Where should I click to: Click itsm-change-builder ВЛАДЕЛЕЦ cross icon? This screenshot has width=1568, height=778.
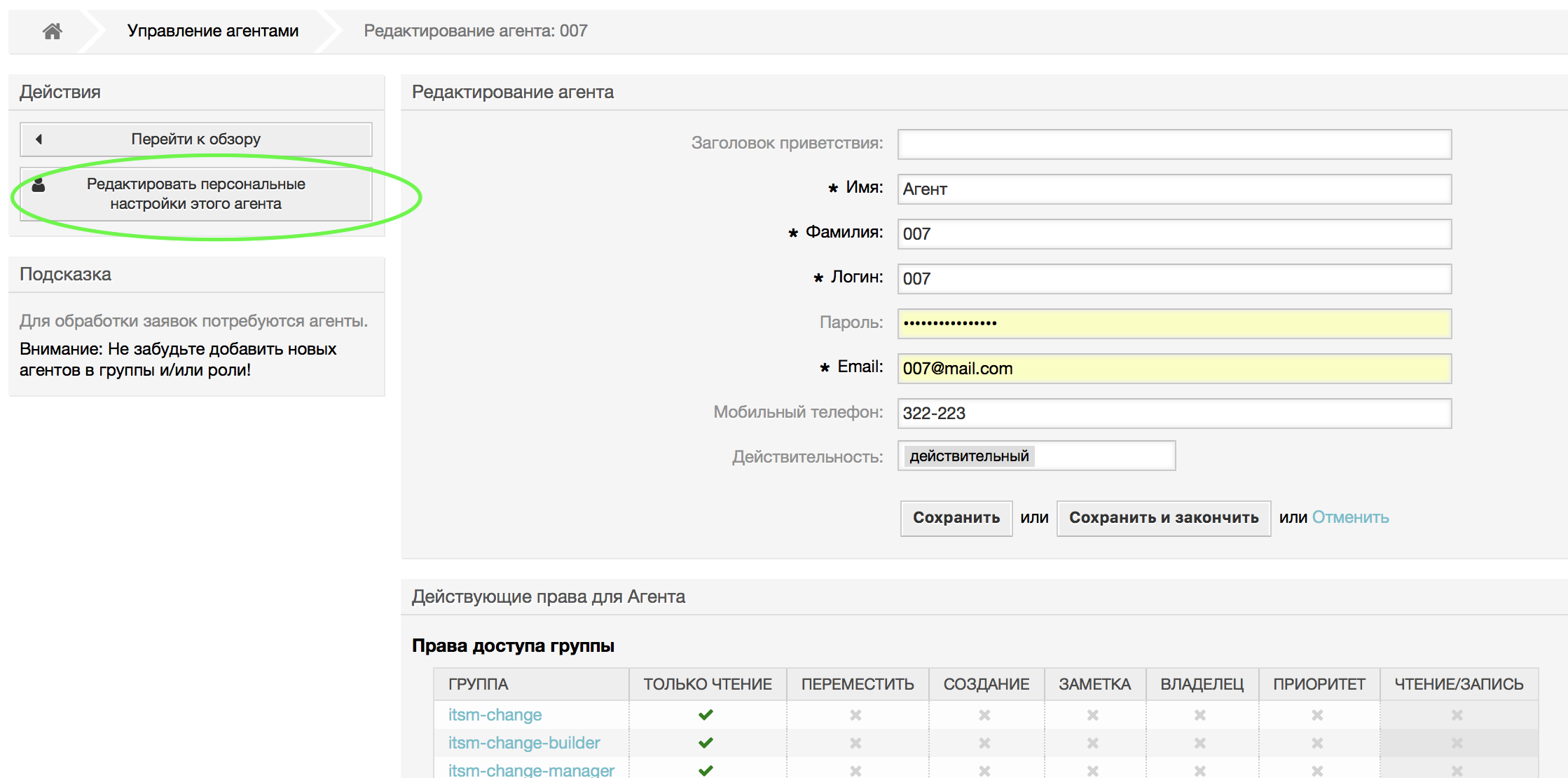coord(1200,743)
